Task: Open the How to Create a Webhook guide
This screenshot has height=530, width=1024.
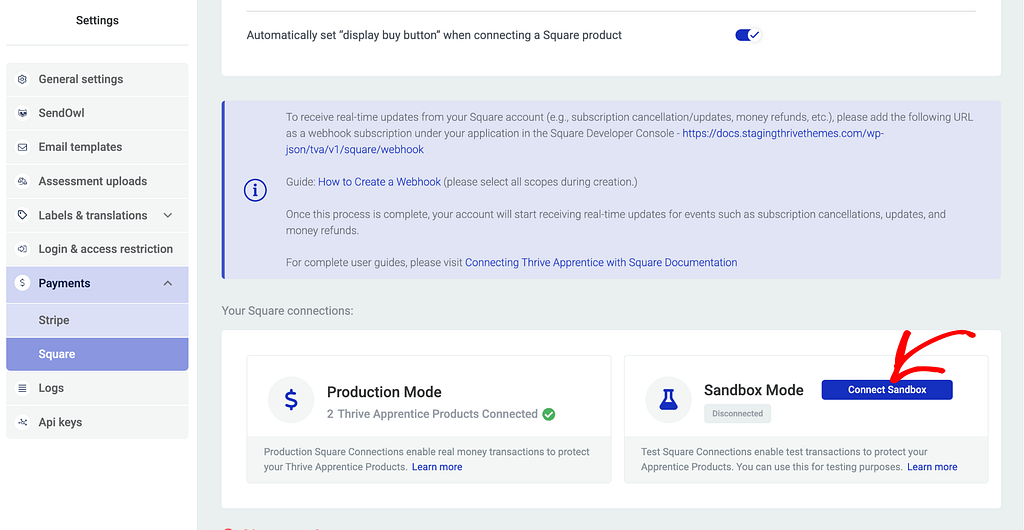Action: [x=378, y=182]
